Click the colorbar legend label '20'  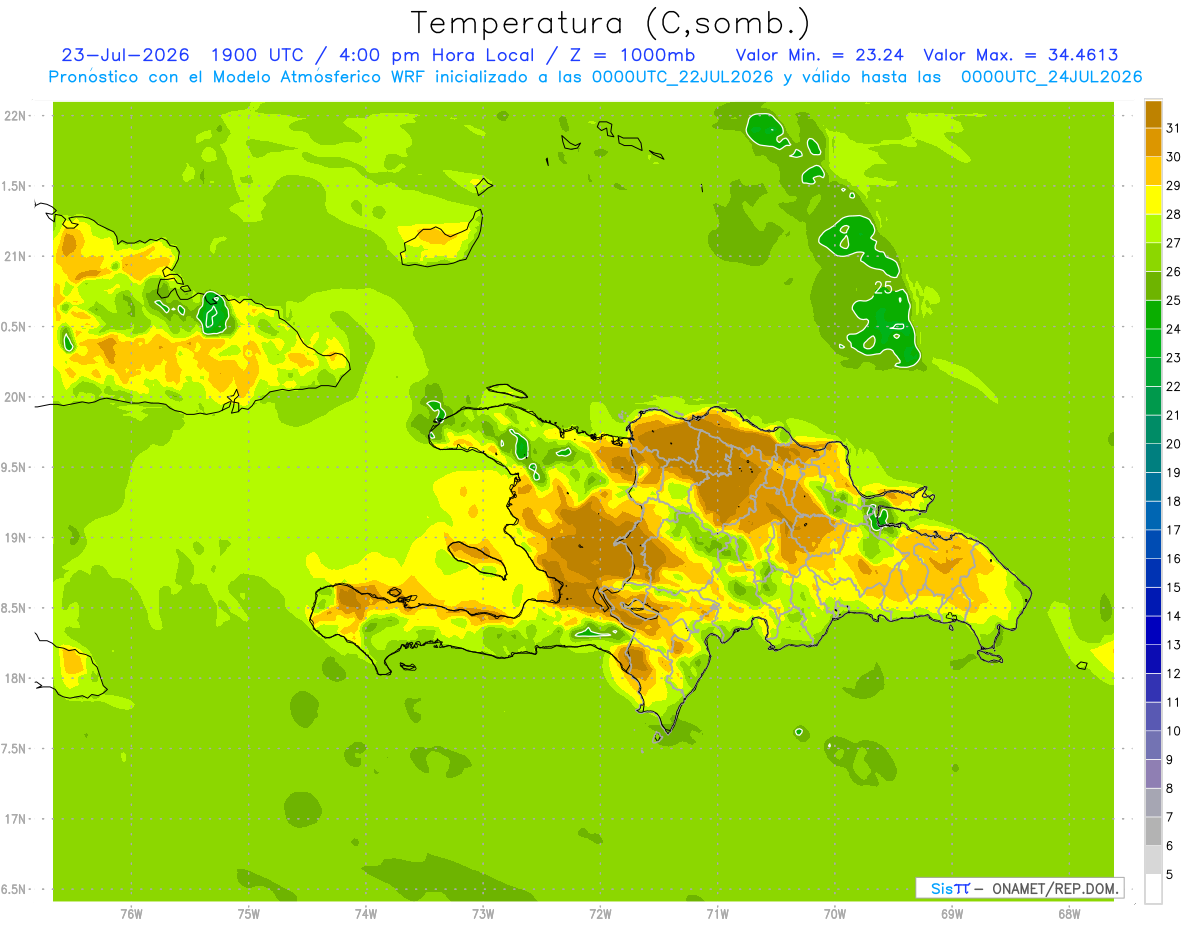(1175, 444)
